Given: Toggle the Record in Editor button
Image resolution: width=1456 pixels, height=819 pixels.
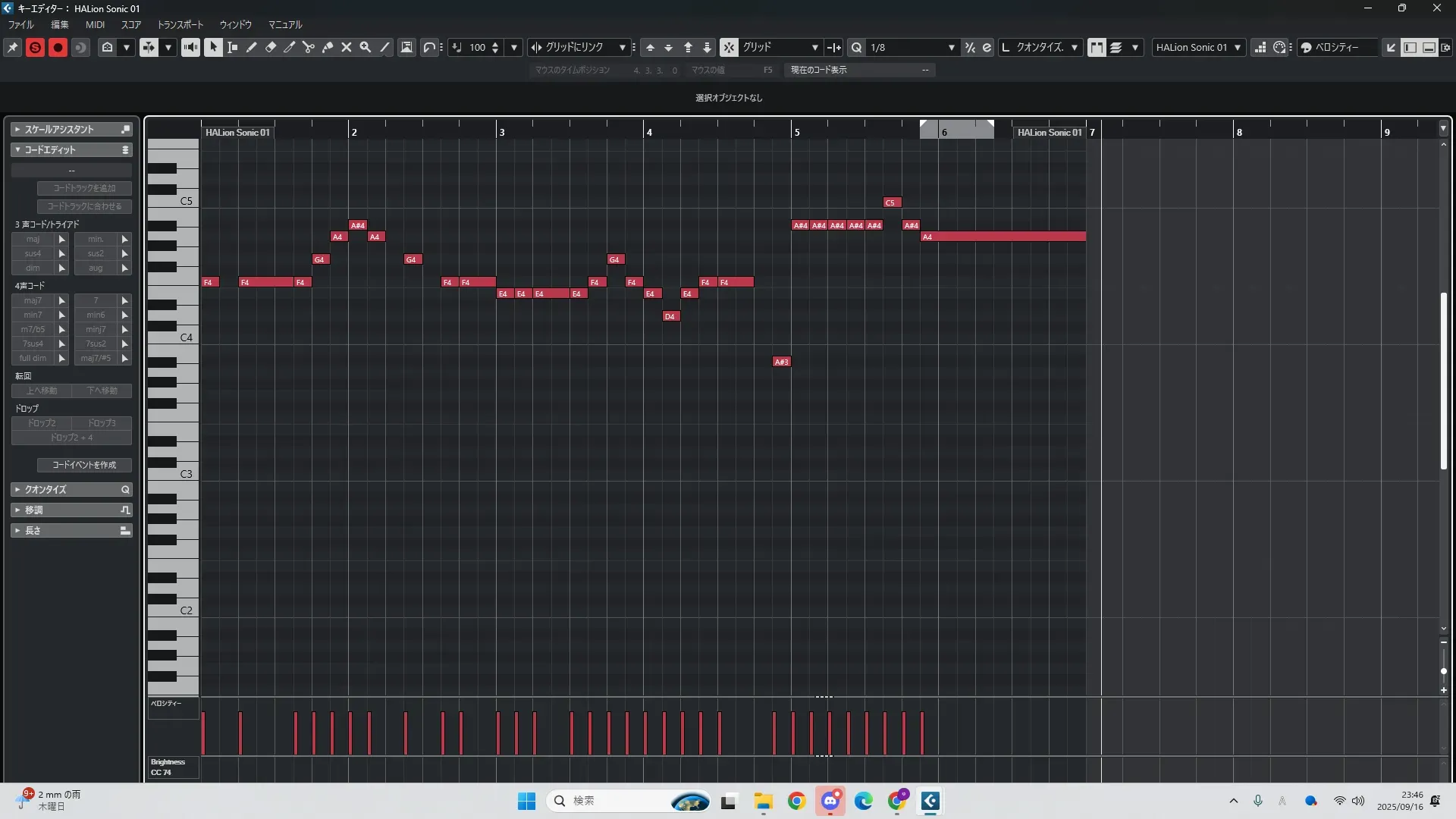Looking at the screenshot, I should [x=58, y=47].
